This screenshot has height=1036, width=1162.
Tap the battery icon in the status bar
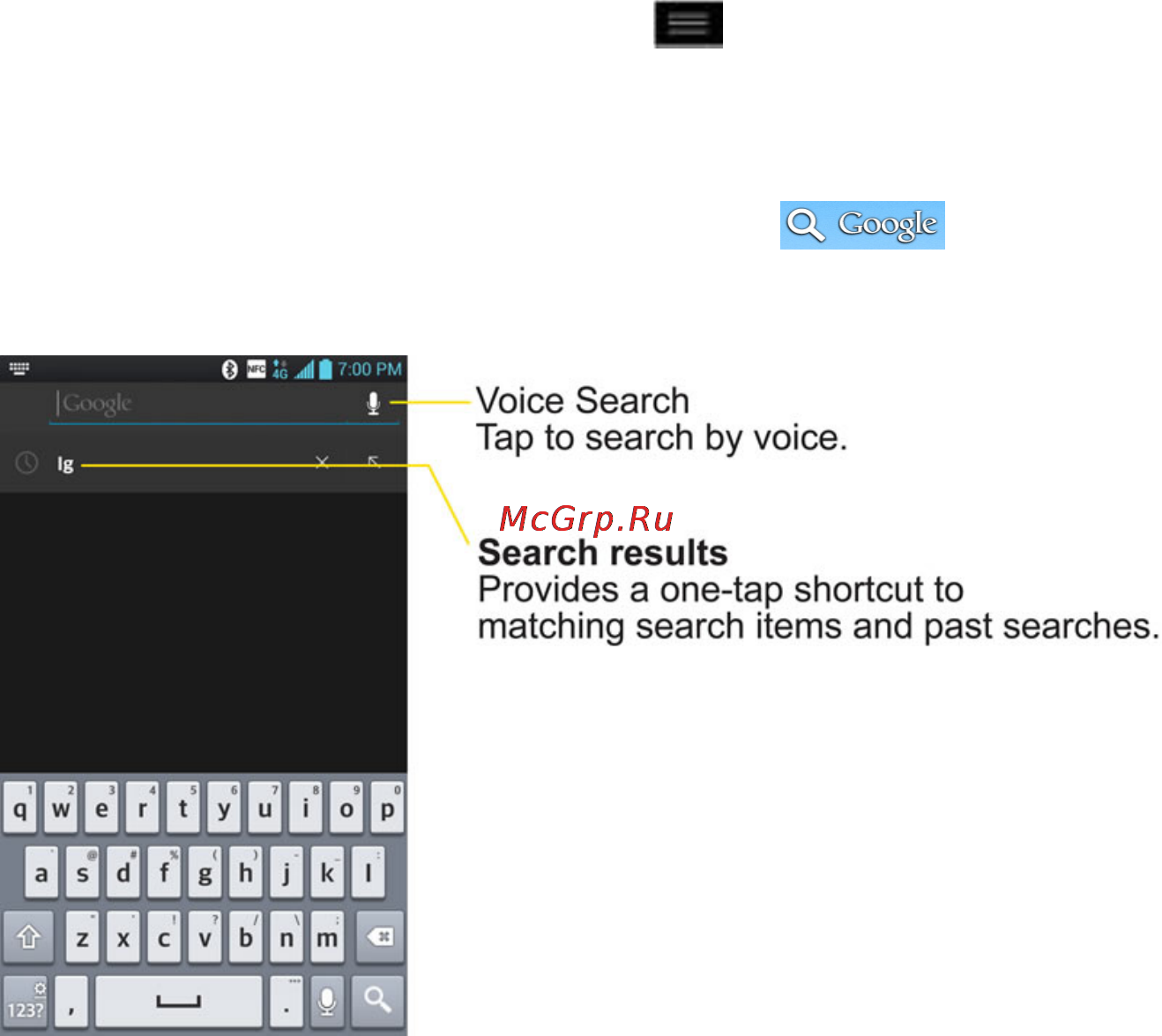point(325,369)
